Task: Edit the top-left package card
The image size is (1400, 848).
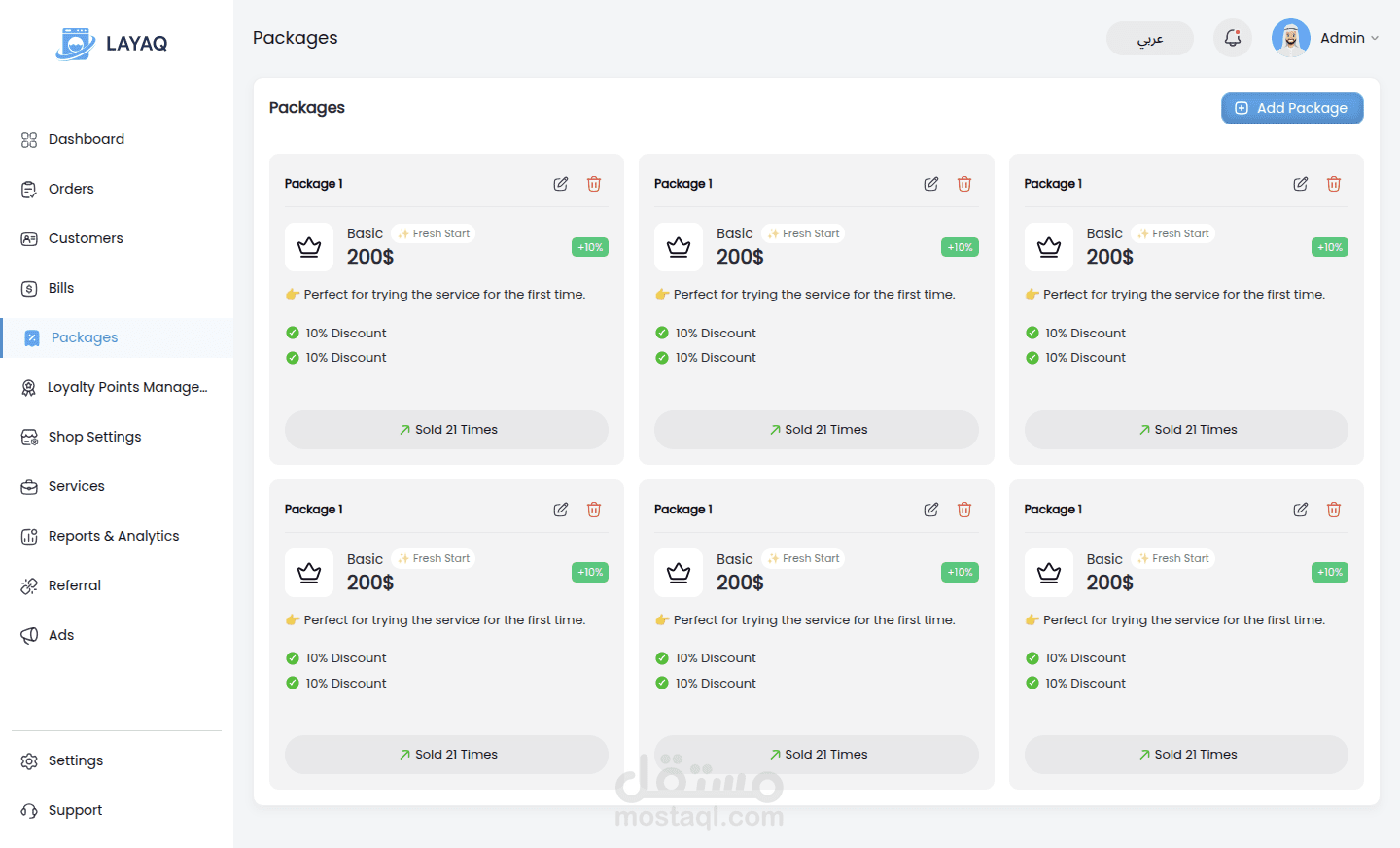Action: tap(561, 184)
